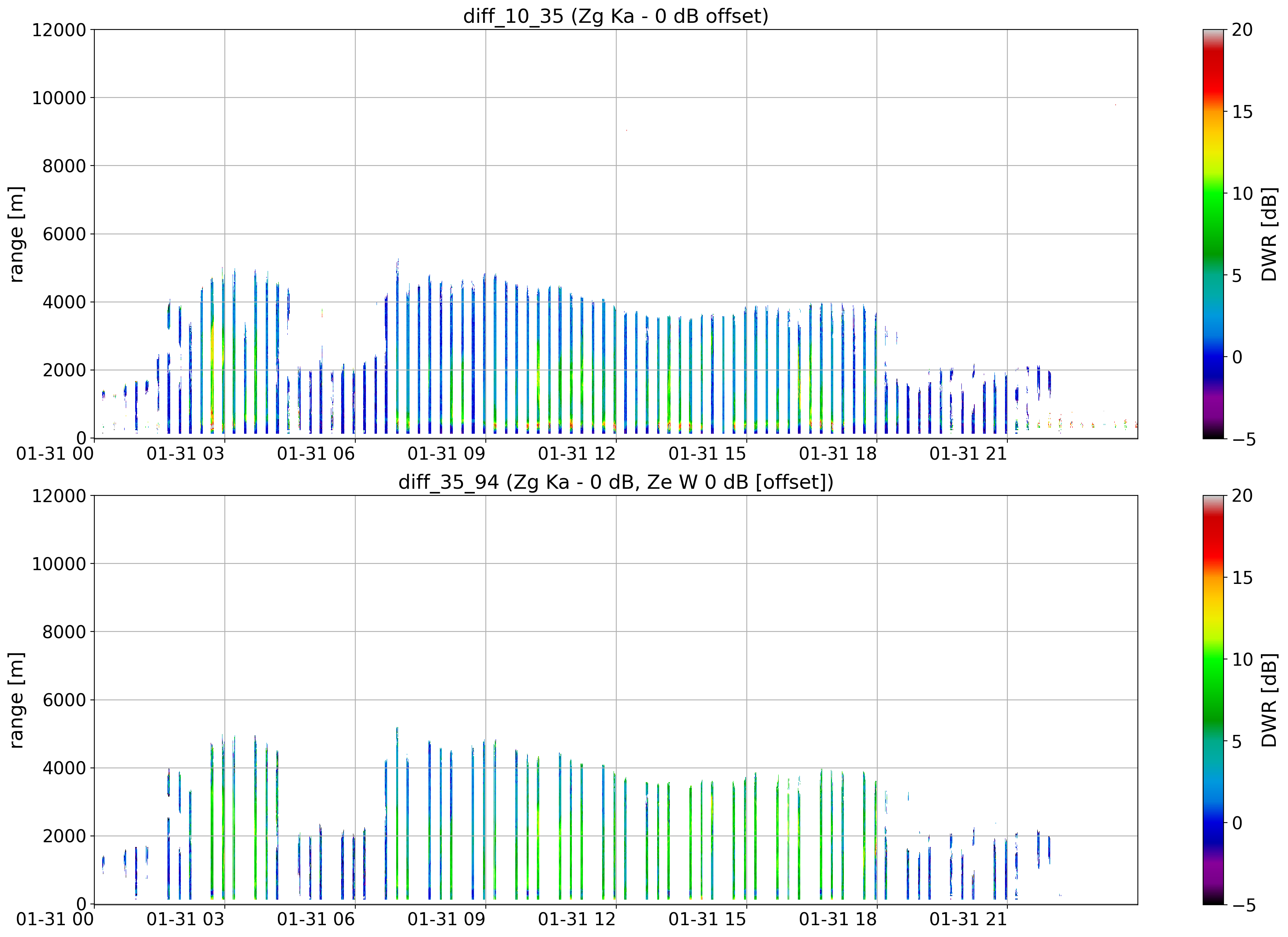Click x-tick "01-31 21" under the diff_35_94 plot
Screen dimensions: 1288x937
click(968, 919)
